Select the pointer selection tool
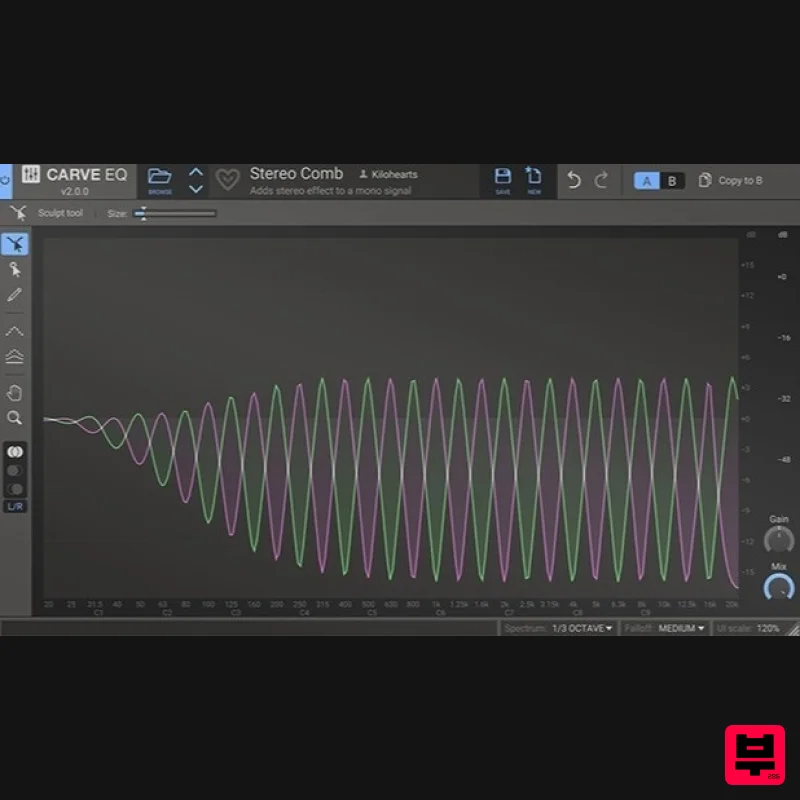Image resolution: width=800 pixels, height=800 pixels. point(14,270)
